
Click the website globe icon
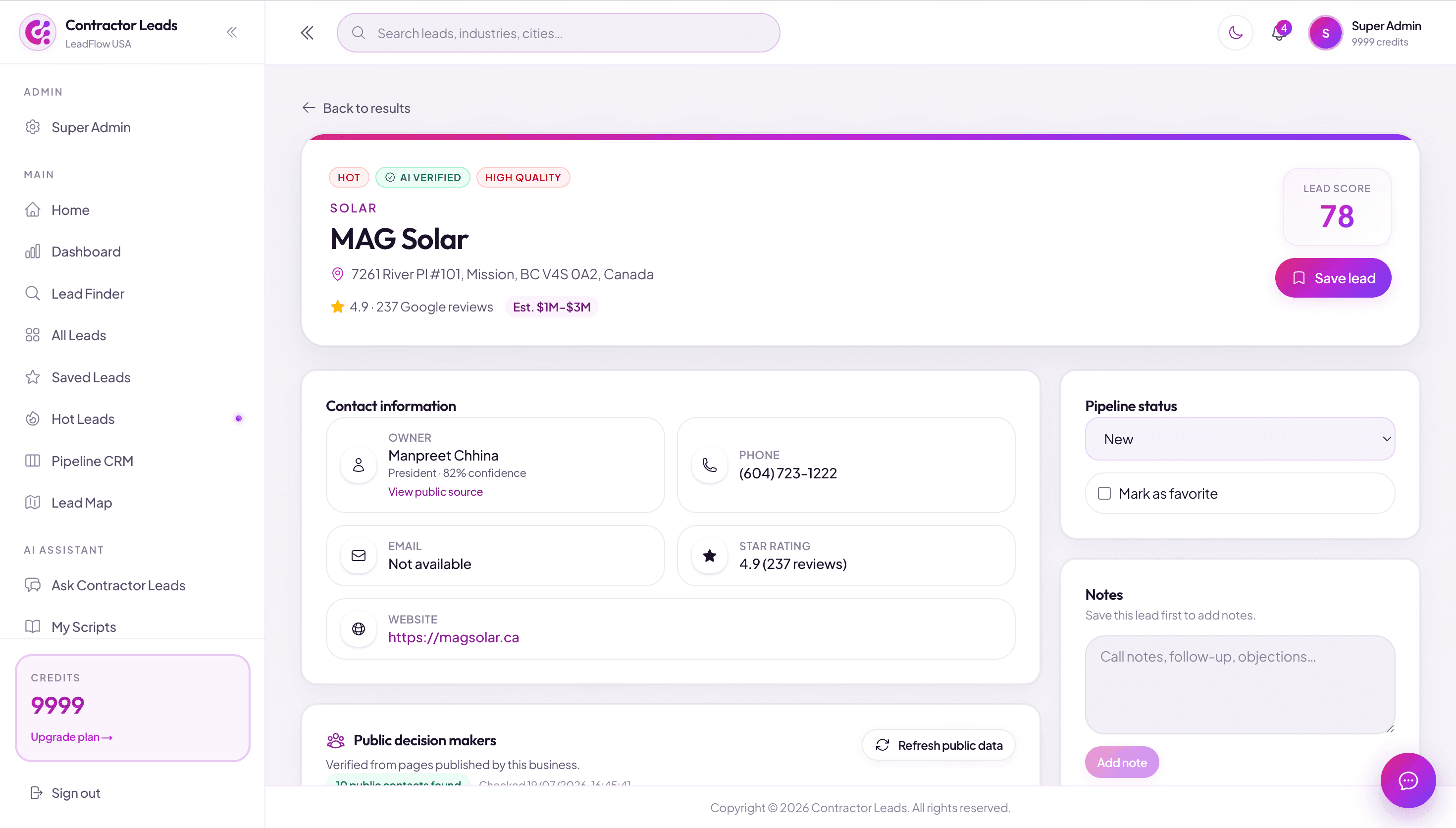[359, 629]
